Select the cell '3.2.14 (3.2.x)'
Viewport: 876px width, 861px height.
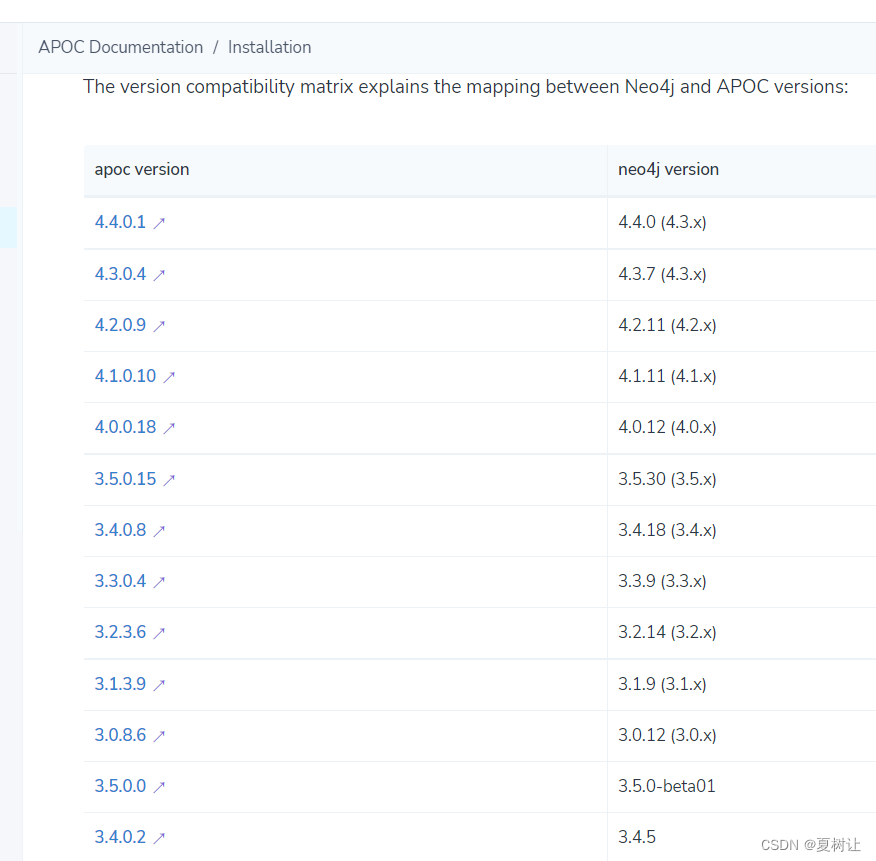point(742,632)
